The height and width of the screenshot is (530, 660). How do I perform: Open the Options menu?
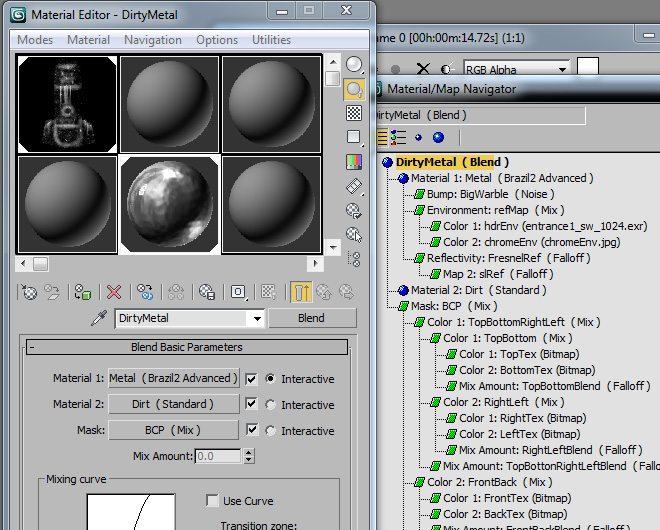click(x=217, y=40)
